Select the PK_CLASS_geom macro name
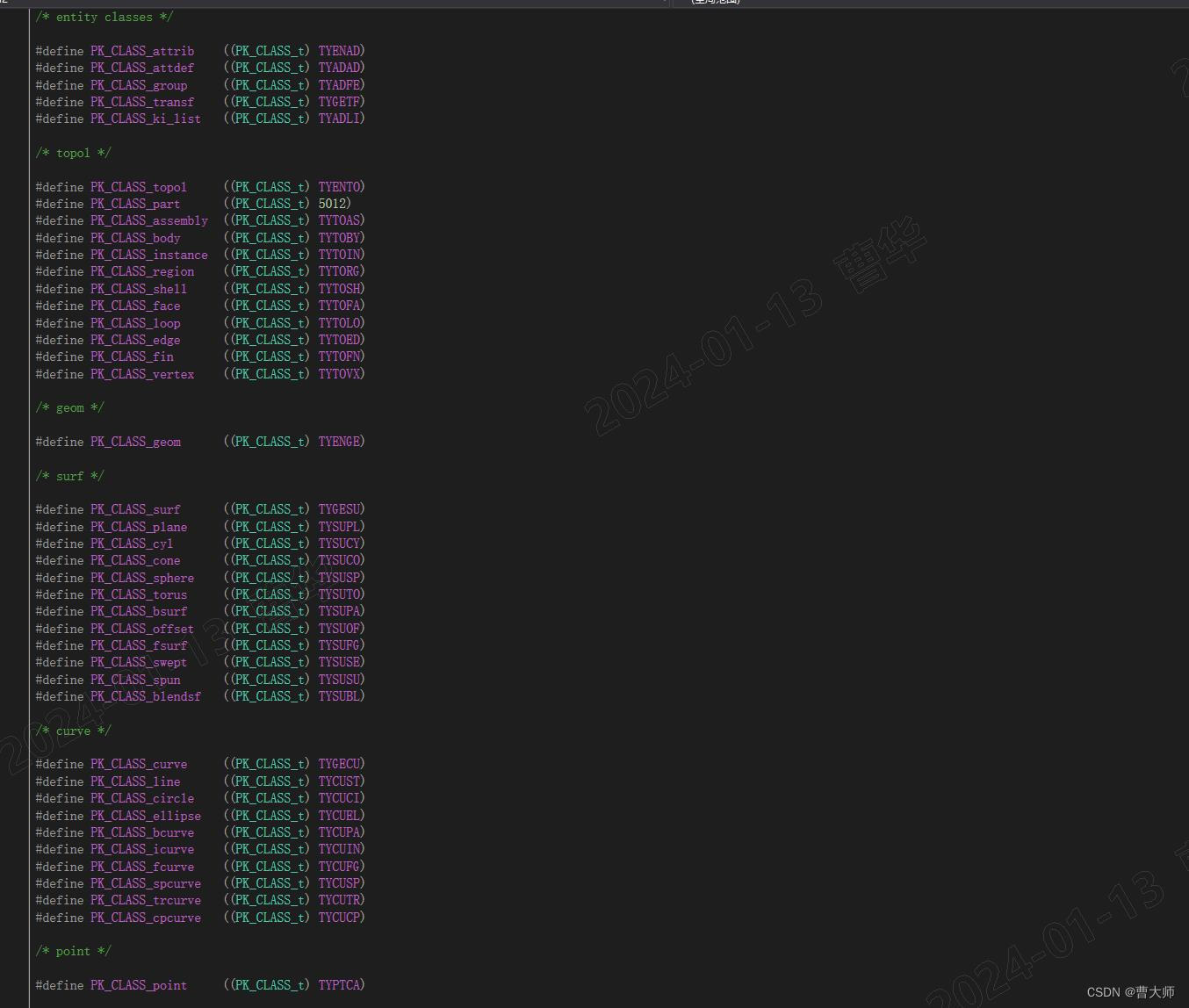 135,442
